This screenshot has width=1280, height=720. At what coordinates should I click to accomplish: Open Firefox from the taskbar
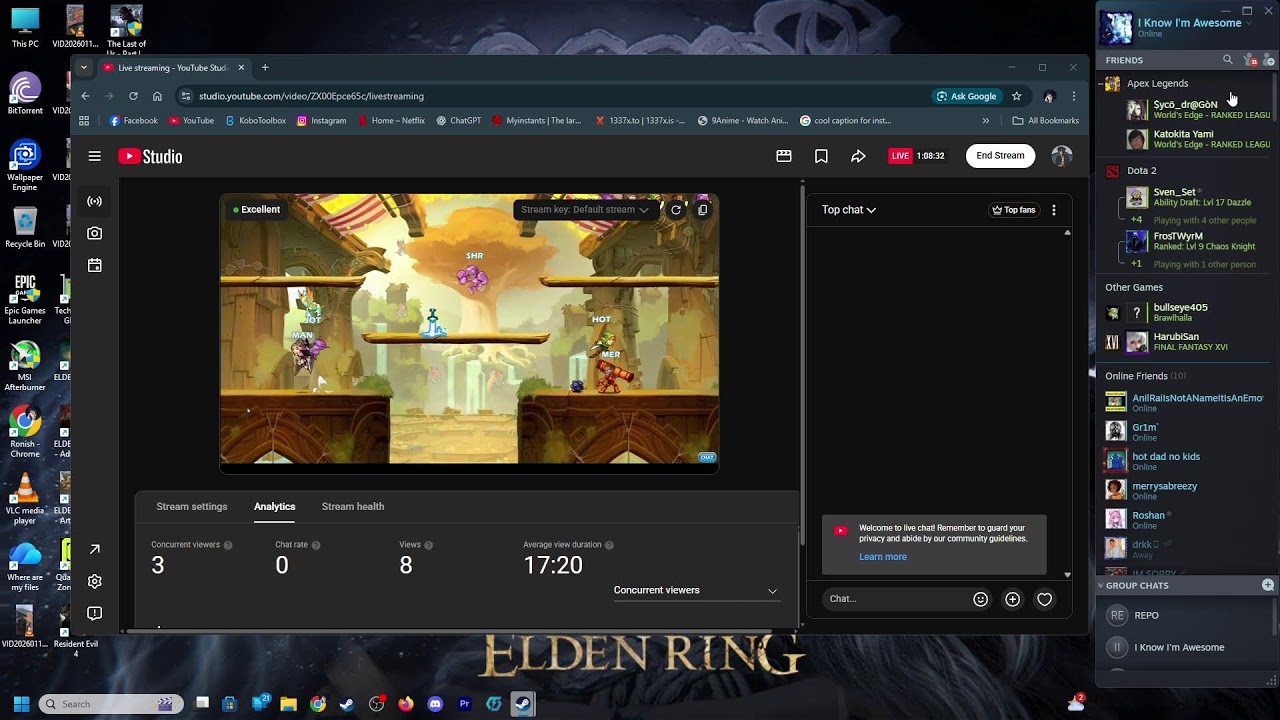pos(406,704)
